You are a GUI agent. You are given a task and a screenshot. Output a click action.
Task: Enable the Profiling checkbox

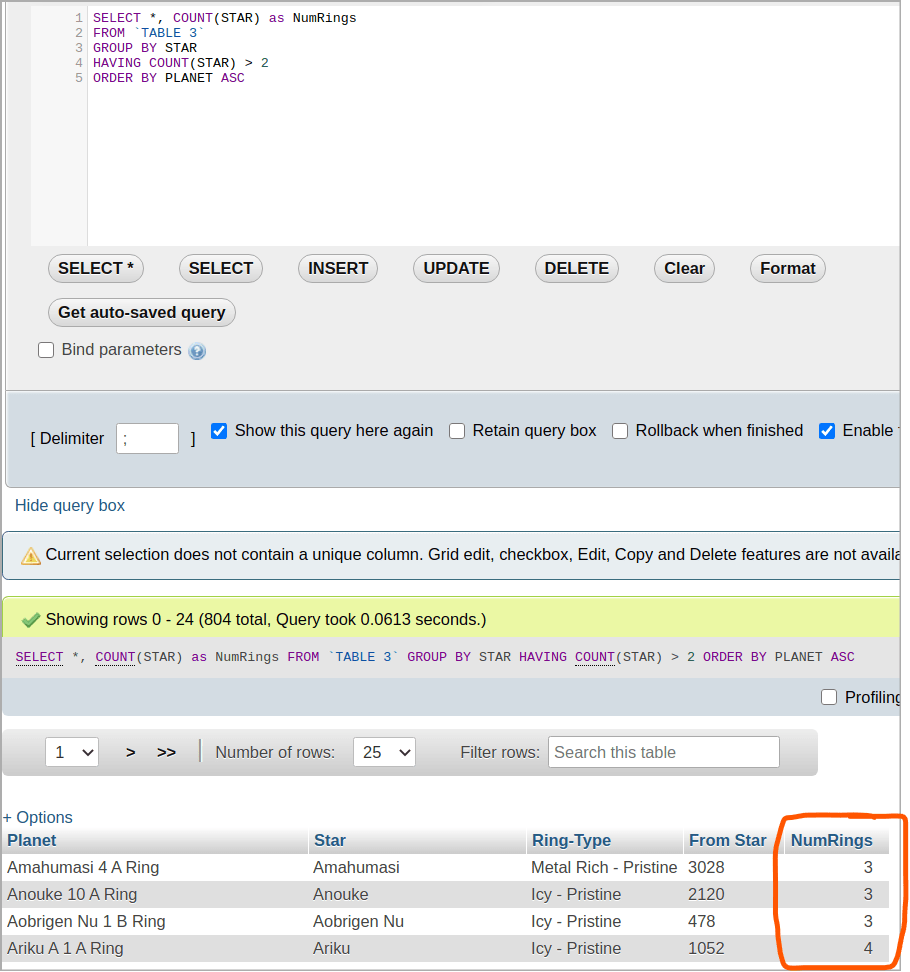tap(829, 697)
